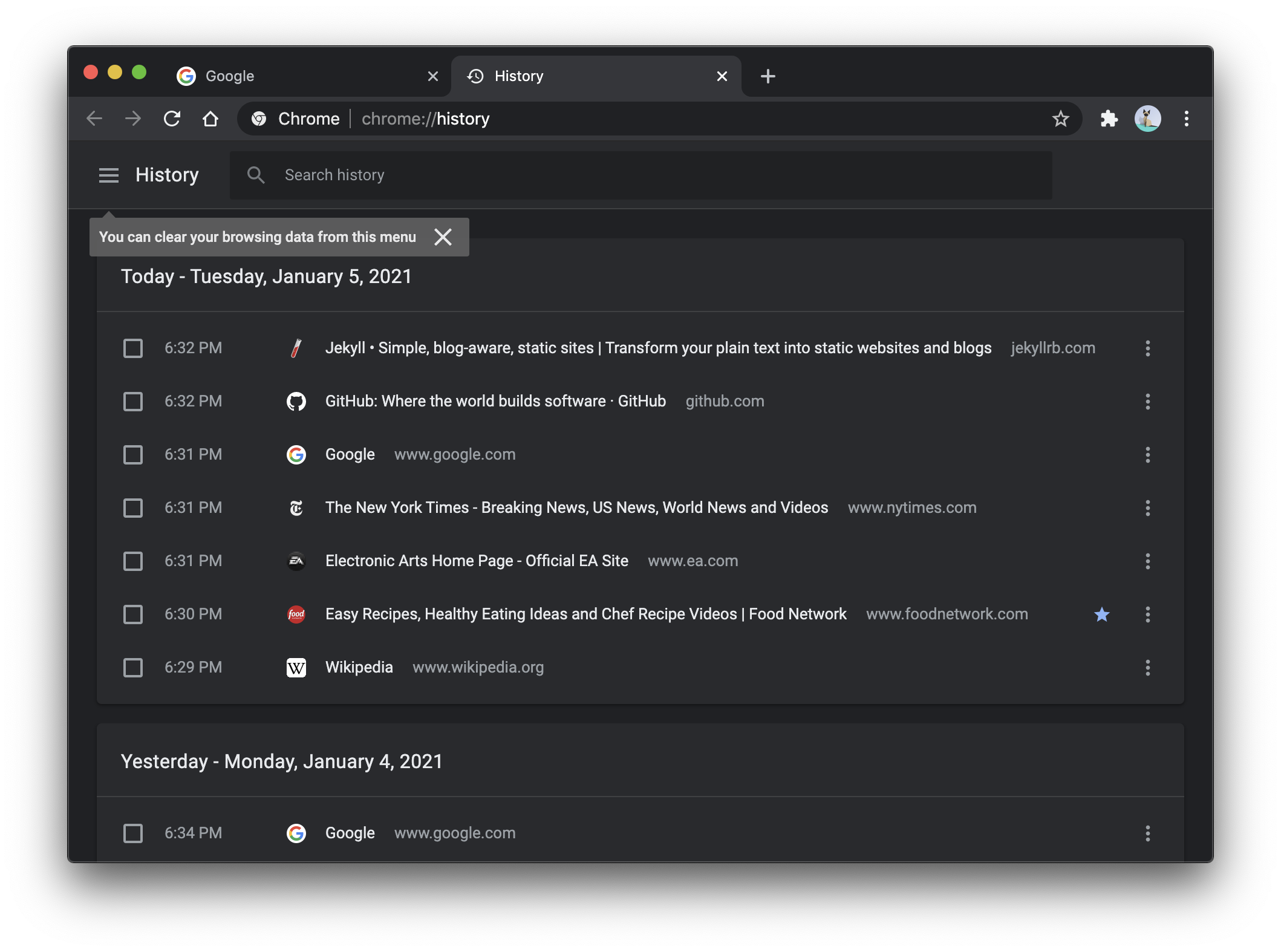Click the www.nytimes.com domain text
The image size is (1281, 952).
point(911,507)
